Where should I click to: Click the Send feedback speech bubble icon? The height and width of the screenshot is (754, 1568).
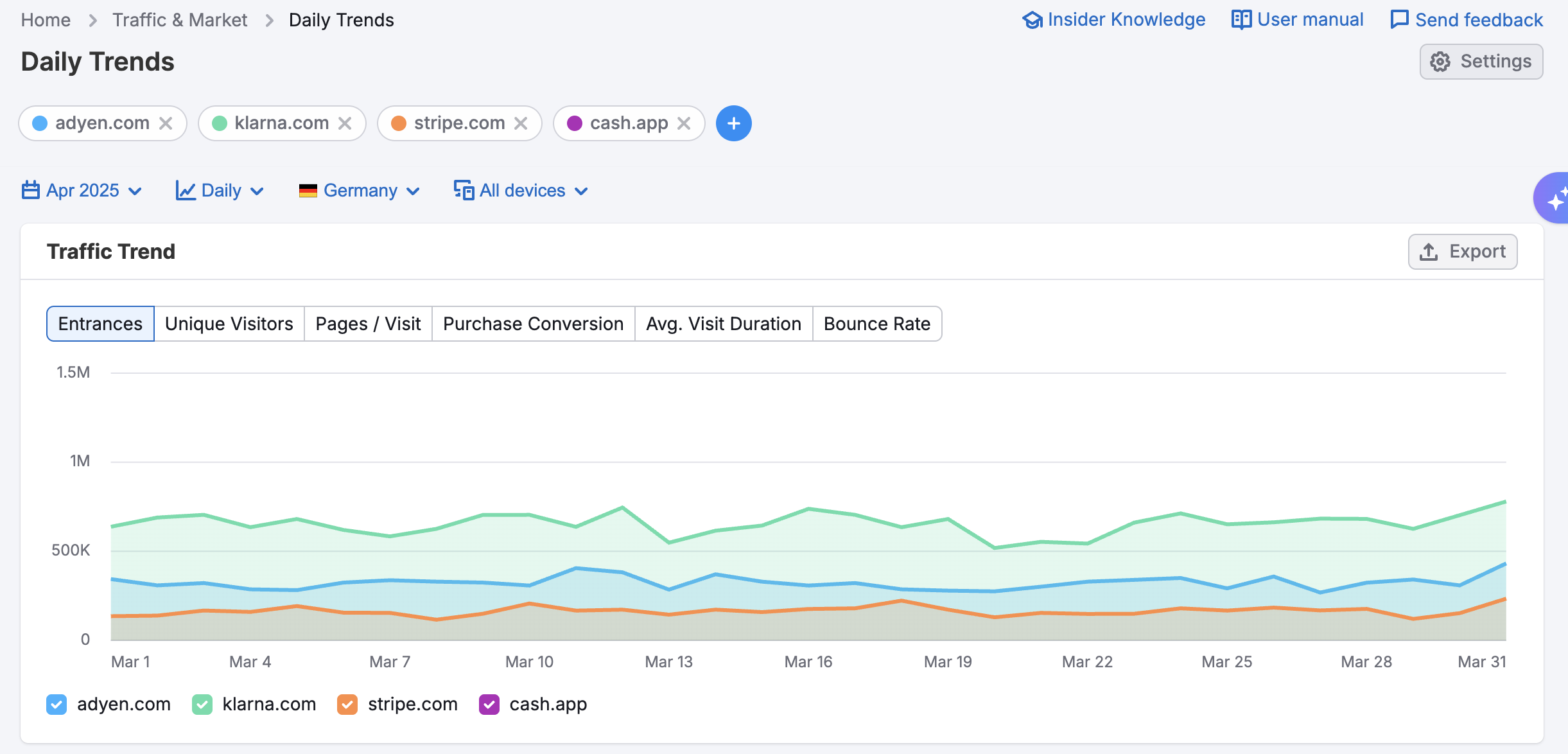click(x=1399, y=20)
